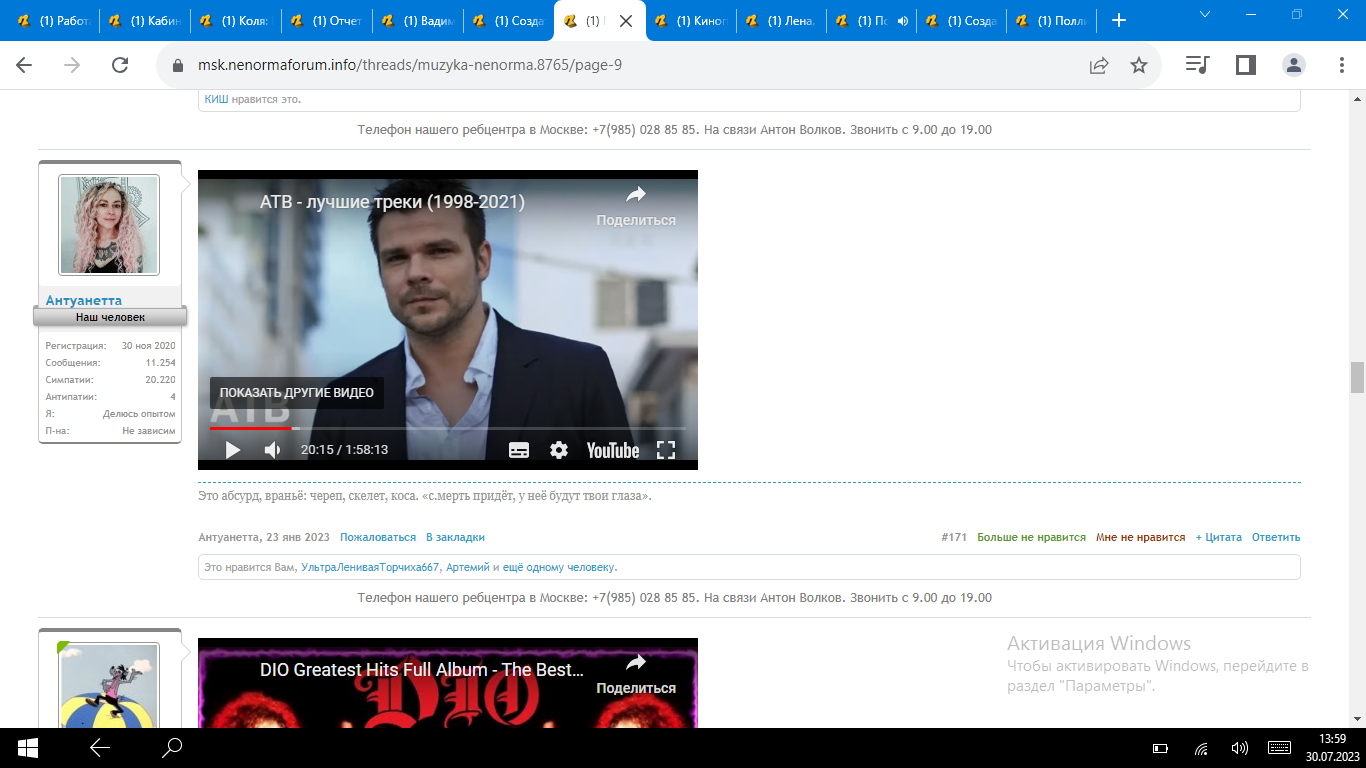1366x768 pixels.
Task: Switch to the (1) Полли tab
Action: pyautogui.click(x=1053, y=21)
